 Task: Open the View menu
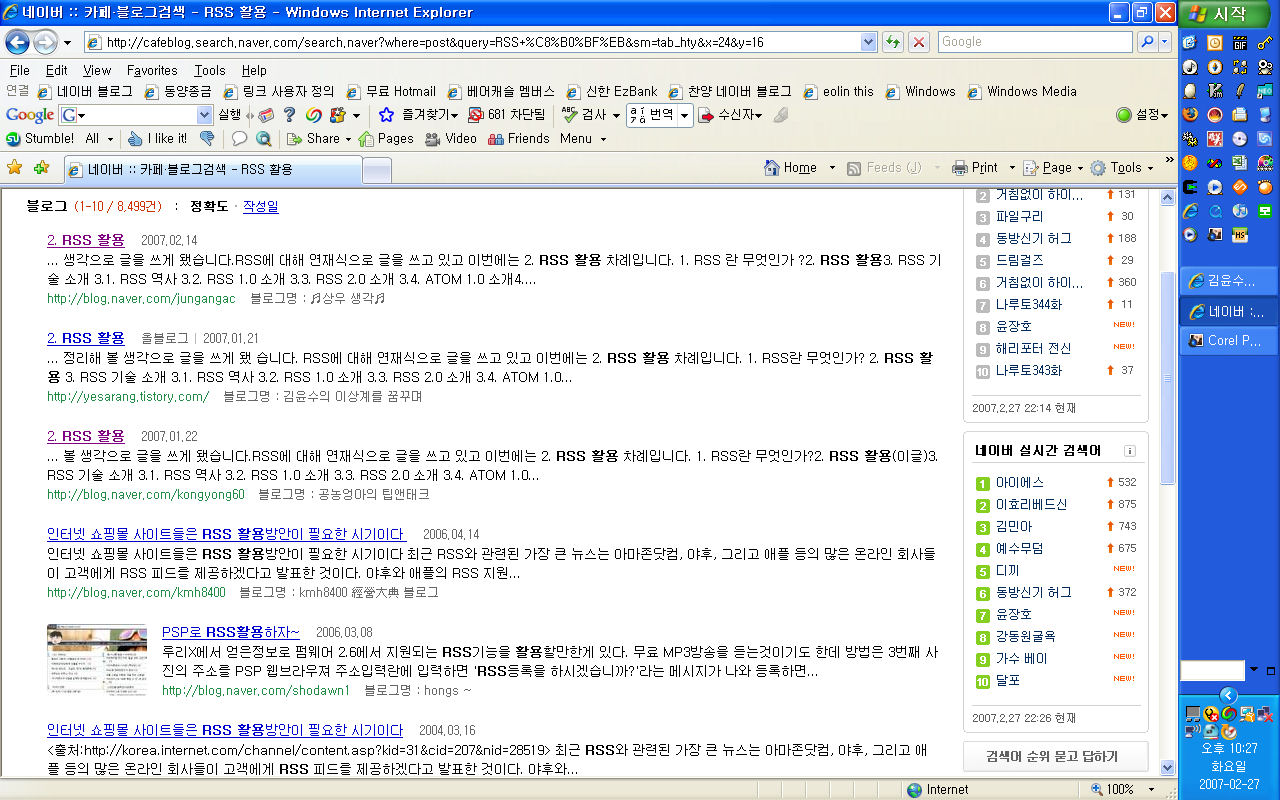pyautogui.click(x=97, y=70)
